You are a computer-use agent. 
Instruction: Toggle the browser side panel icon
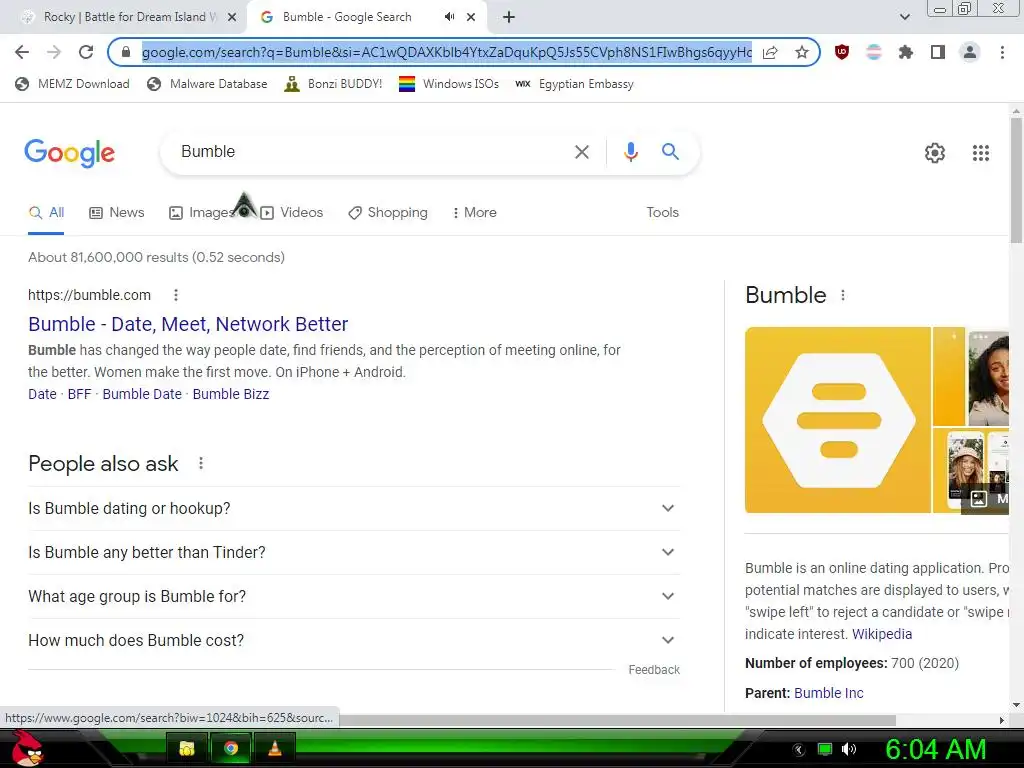point(938,52)
